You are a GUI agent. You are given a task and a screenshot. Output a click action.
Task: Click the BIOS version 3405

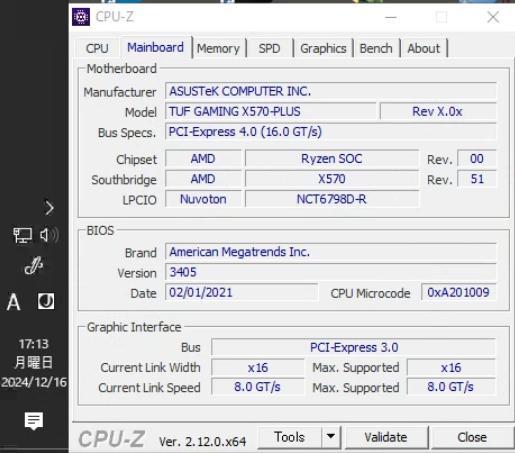[331, 272]
